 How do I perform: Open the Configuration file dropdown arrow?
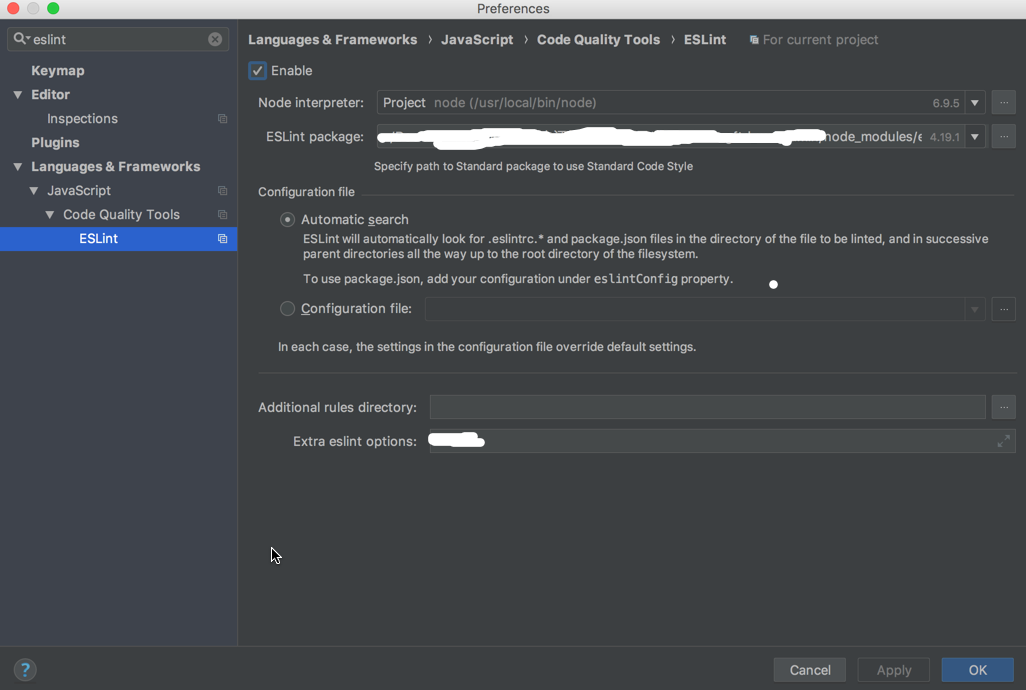pos(975,309)
